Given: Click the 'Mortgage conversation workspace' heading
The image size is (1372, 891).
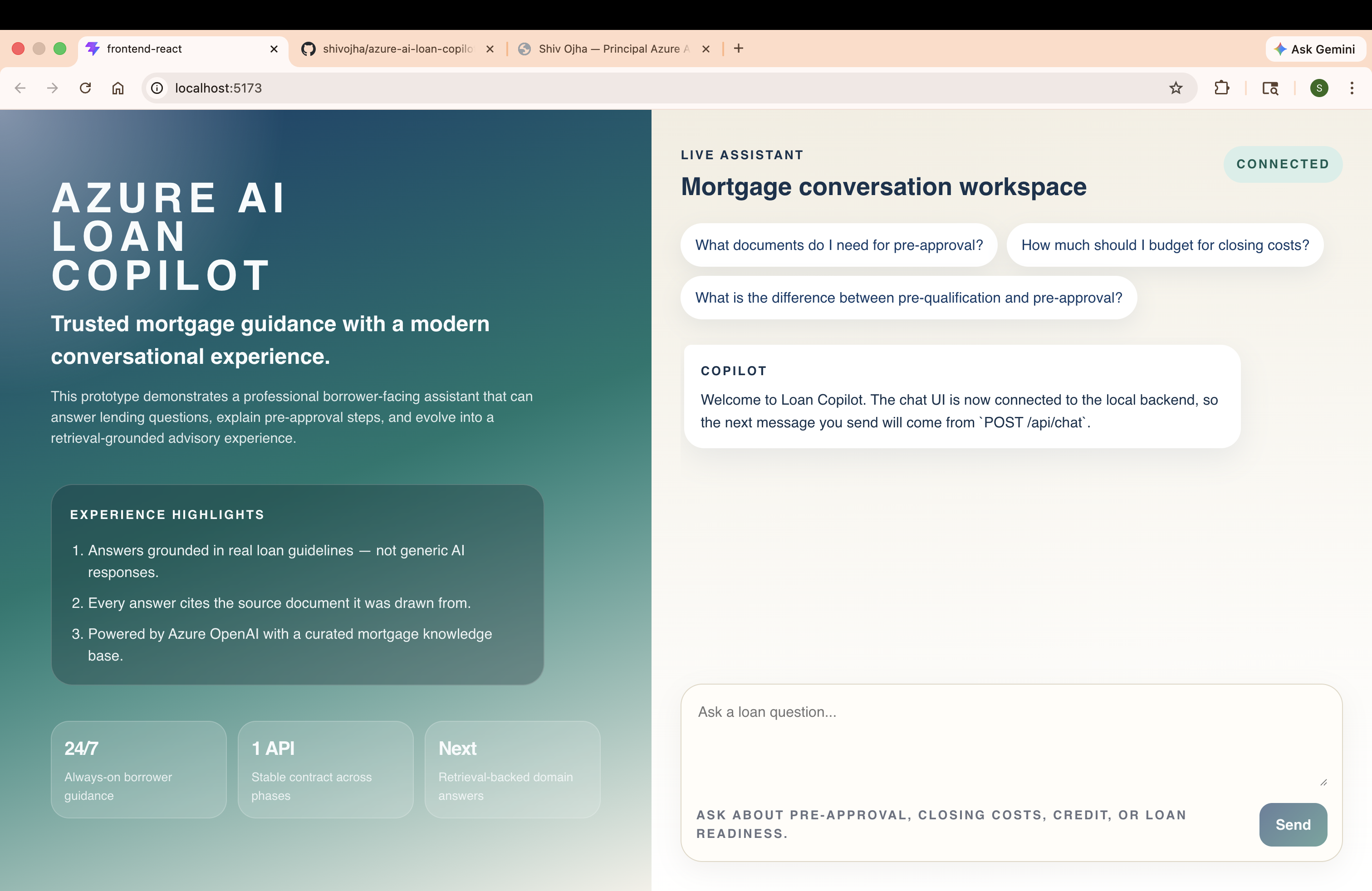Looking at the screenshot, I should click(x=883, y=187).
